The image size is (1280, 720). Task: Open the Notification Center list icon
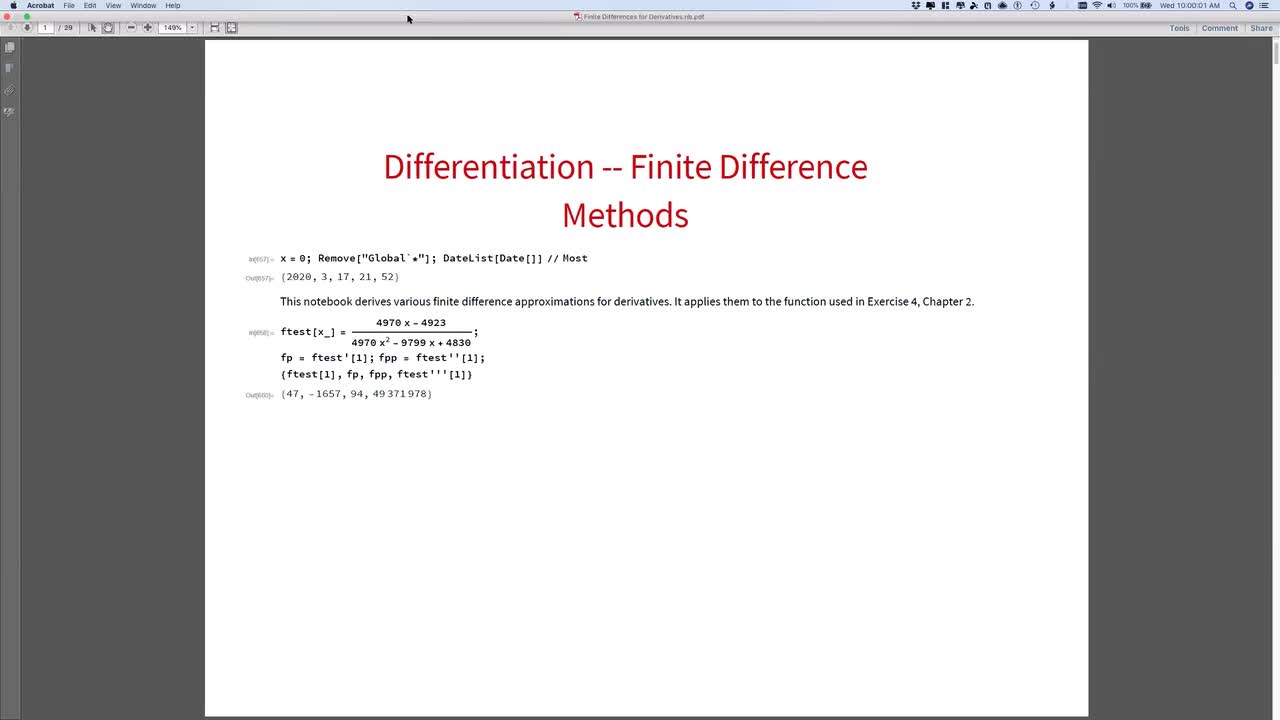(1264, 5)
